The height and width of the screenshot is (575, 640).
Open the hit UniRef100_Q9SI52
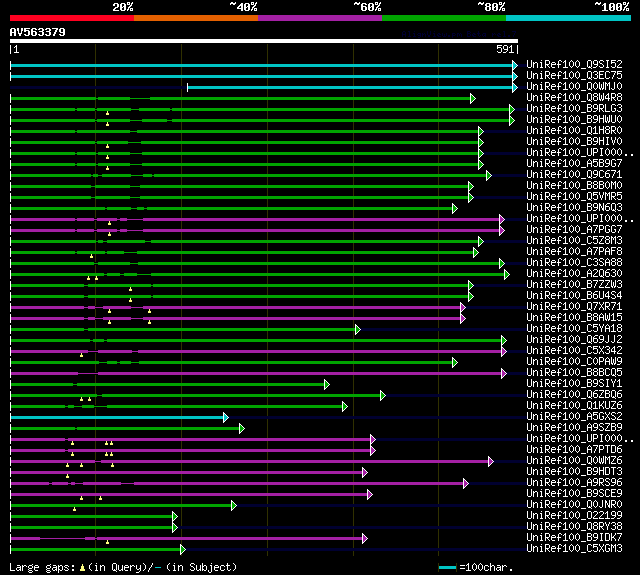(574, 64)
